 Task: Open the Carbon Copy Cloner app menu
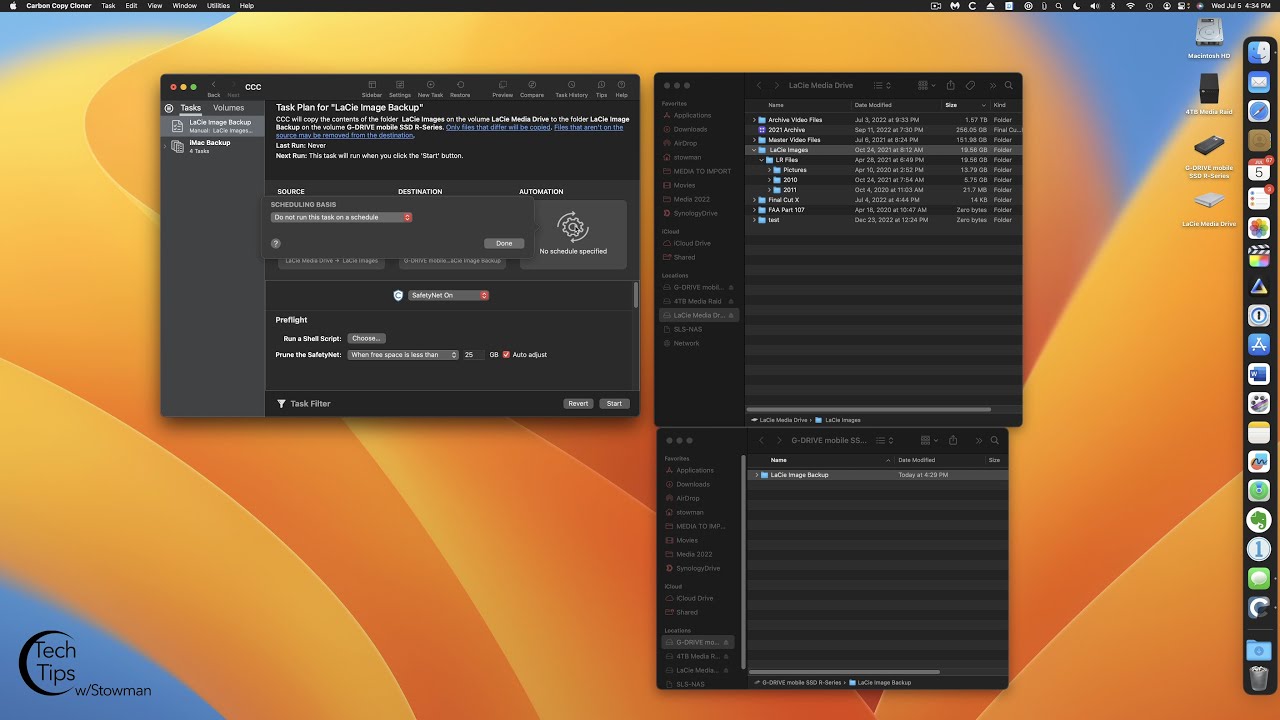[58, 6]
